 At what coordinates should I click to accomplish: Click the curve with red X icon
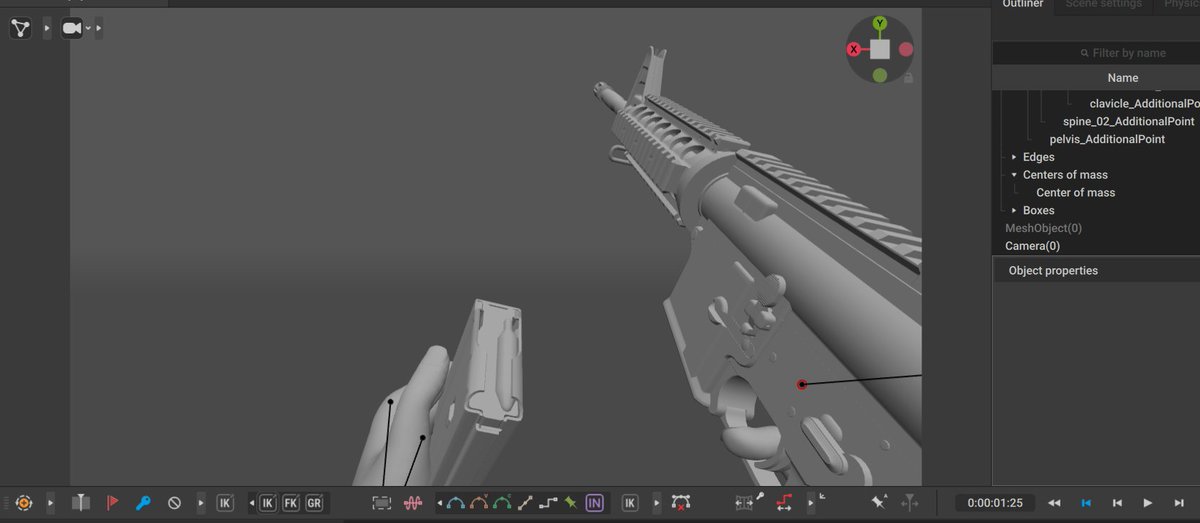coord(681,503)
